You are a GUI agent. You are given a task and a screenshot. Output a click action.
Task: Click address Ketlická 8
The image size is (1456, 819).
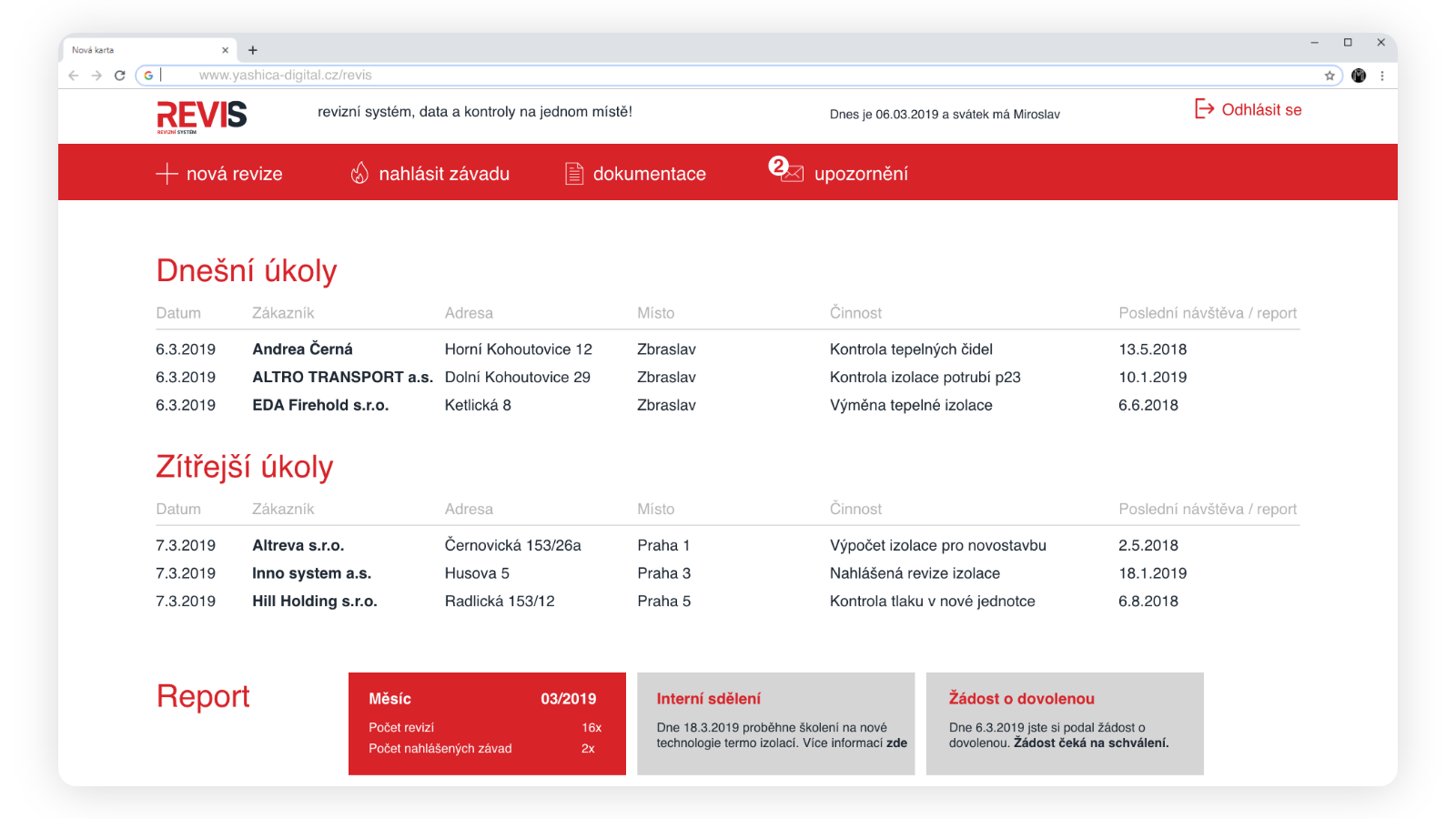click(x=478, y=405)
